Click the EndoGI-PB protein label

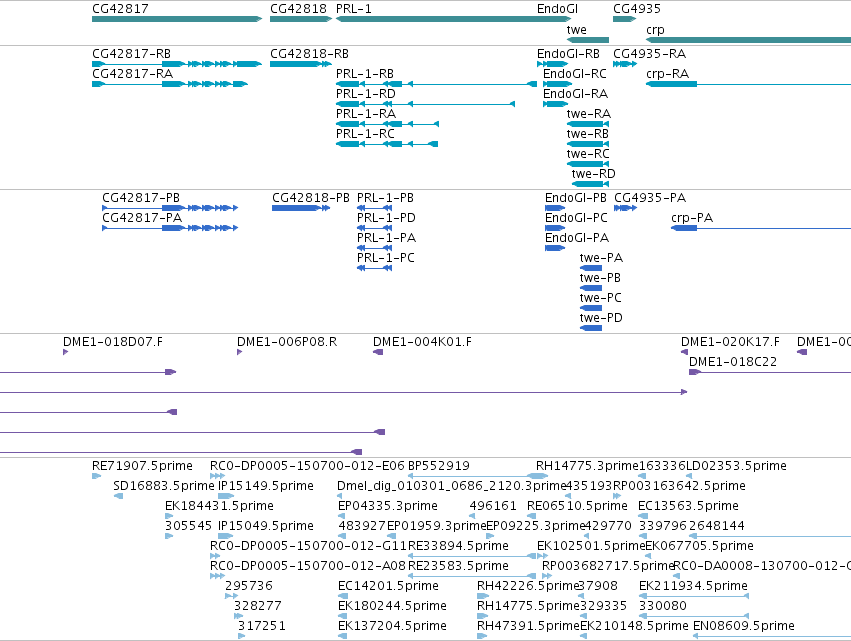click(576, 198)
